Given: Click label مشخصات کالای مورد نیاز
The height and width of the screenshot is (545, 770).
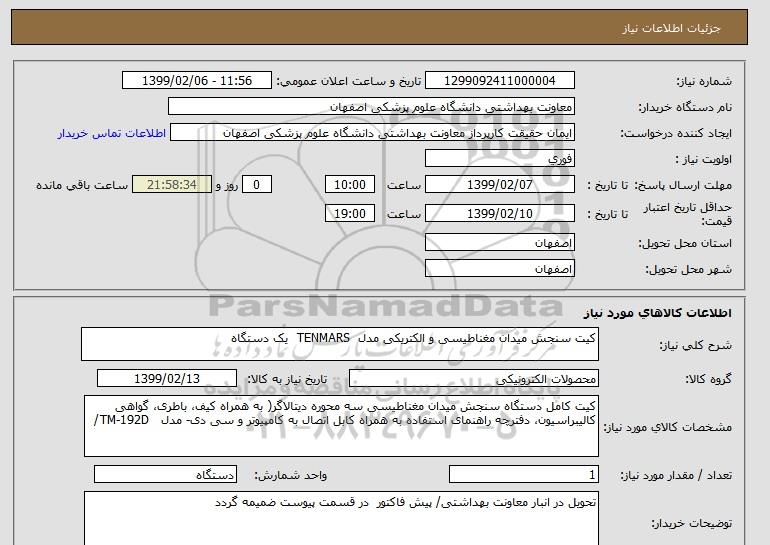Looking at the screenshot, I should click(x=668, y=427).
